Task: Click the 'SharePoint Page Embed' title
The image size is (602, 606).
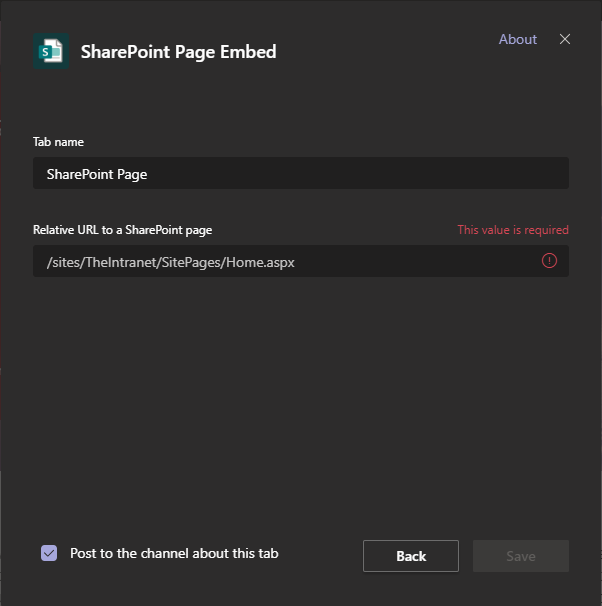Action: (179, 52)
